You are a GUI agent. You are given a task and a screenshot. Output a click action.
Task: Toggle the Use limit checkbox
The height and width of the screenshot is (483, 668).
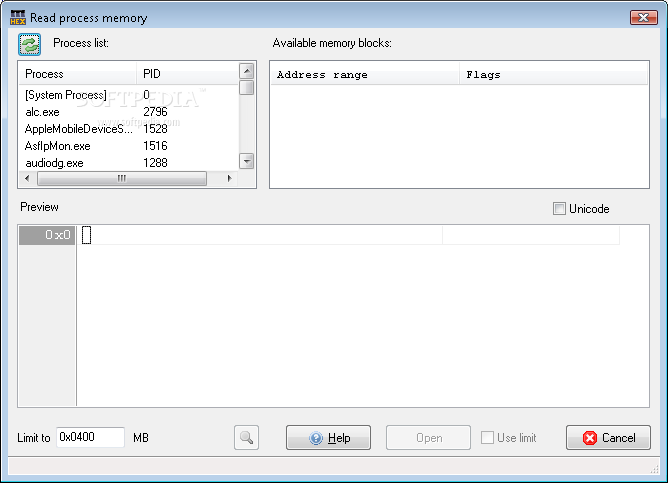coord(487,437)
